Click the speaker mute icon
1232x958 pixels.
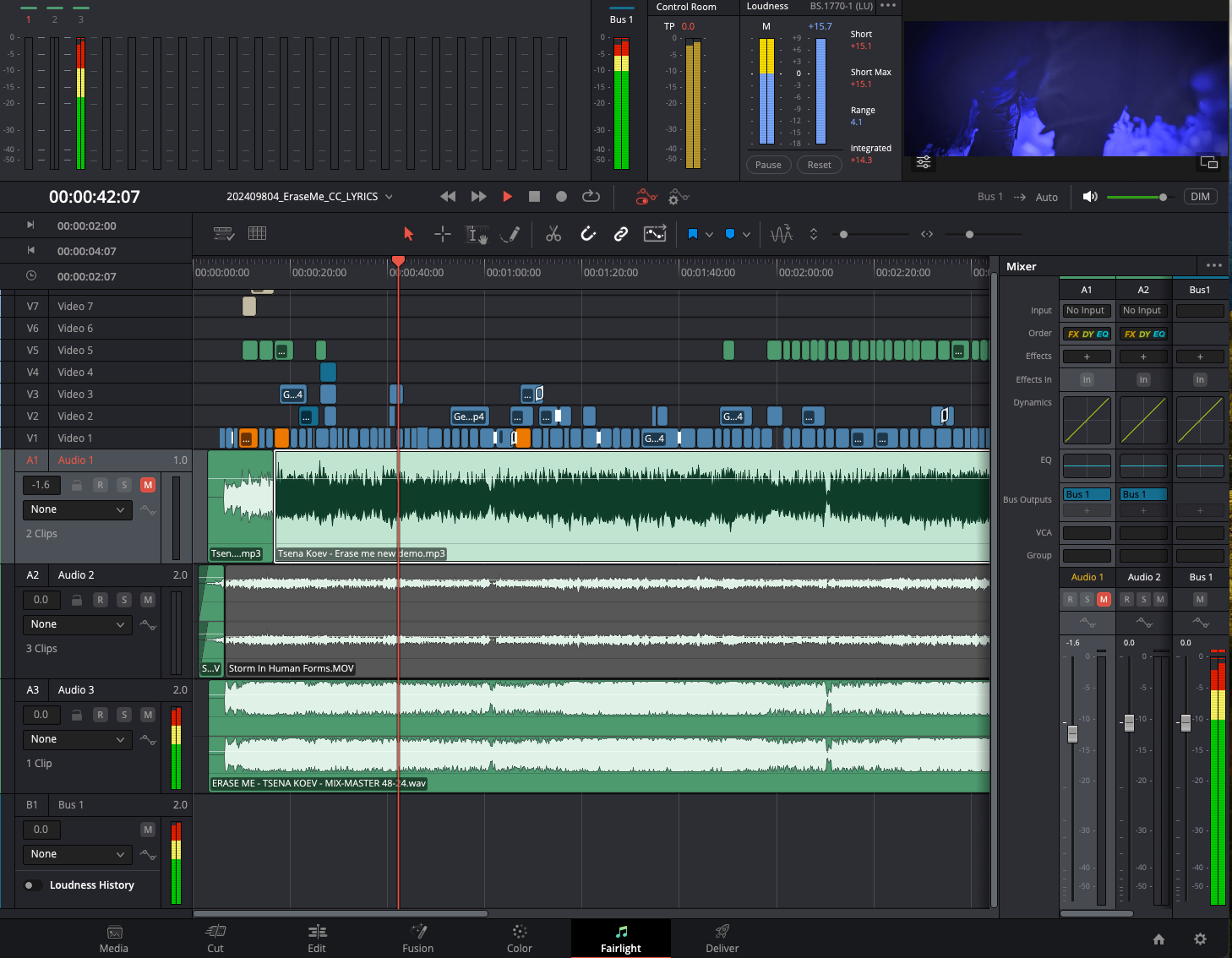[1090, 197]
